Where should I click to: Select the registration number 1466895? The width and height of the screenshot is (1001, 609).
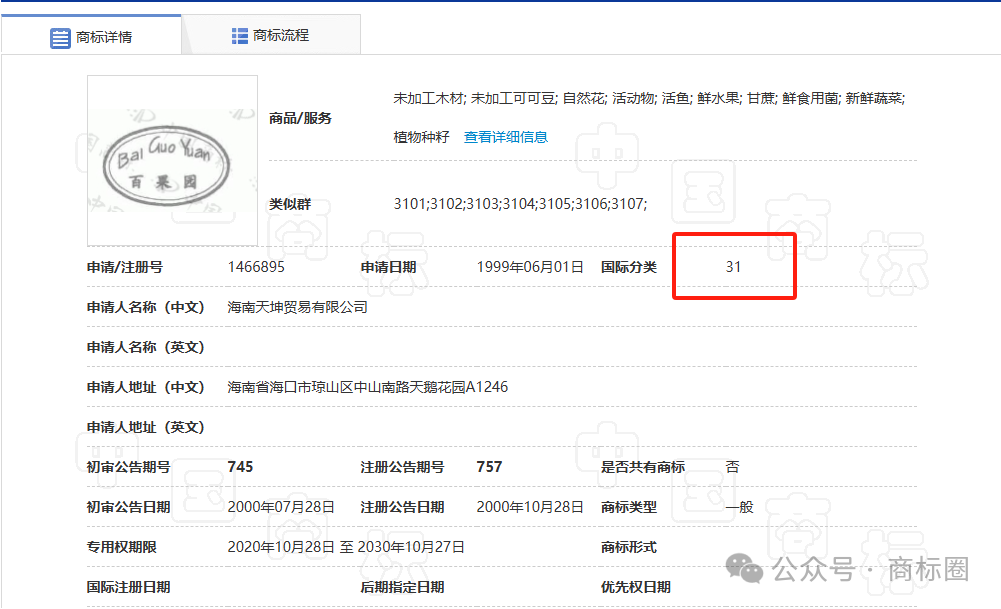pos(256,266)
